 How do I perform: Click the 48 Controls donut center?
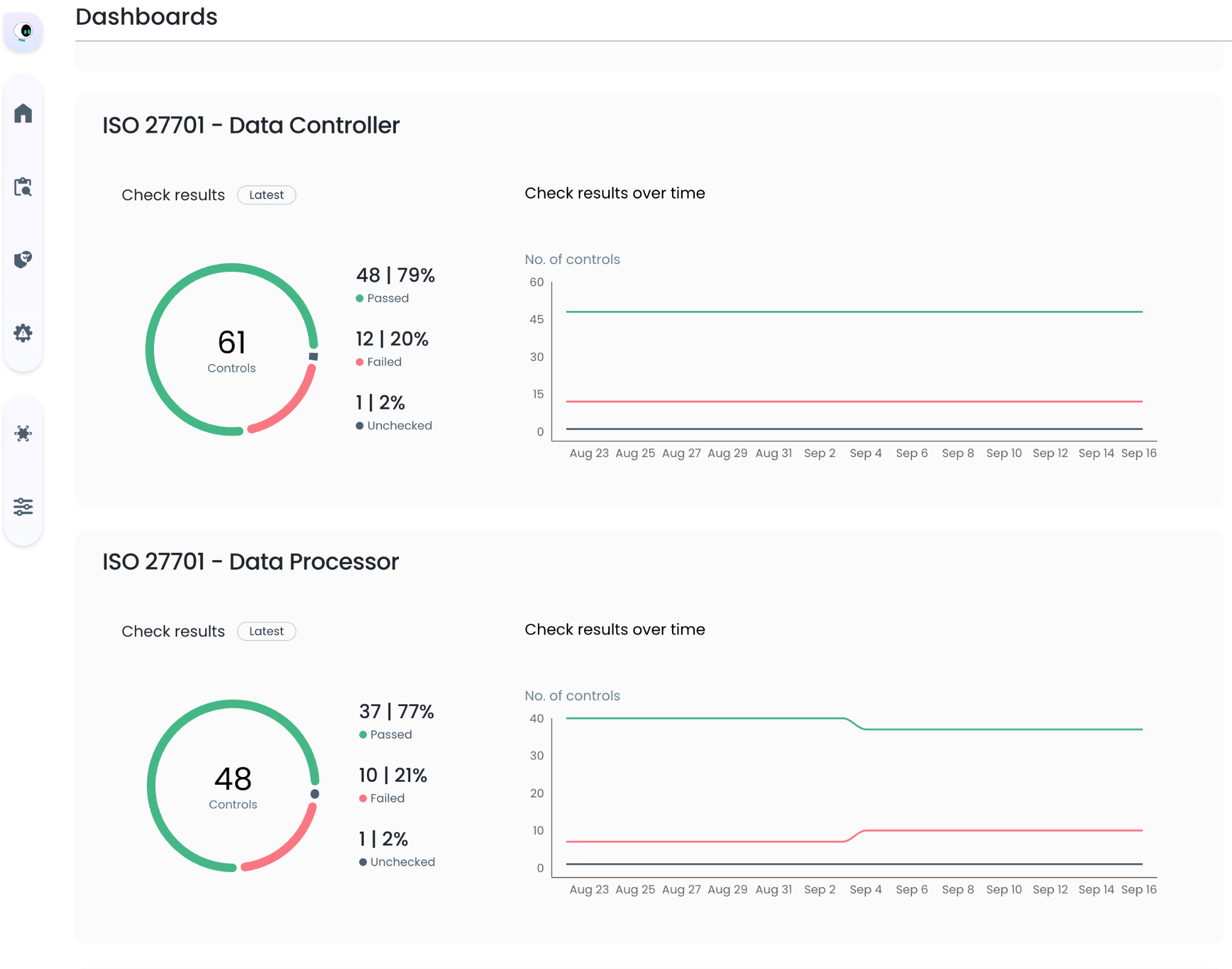click(x=233, y=786)
